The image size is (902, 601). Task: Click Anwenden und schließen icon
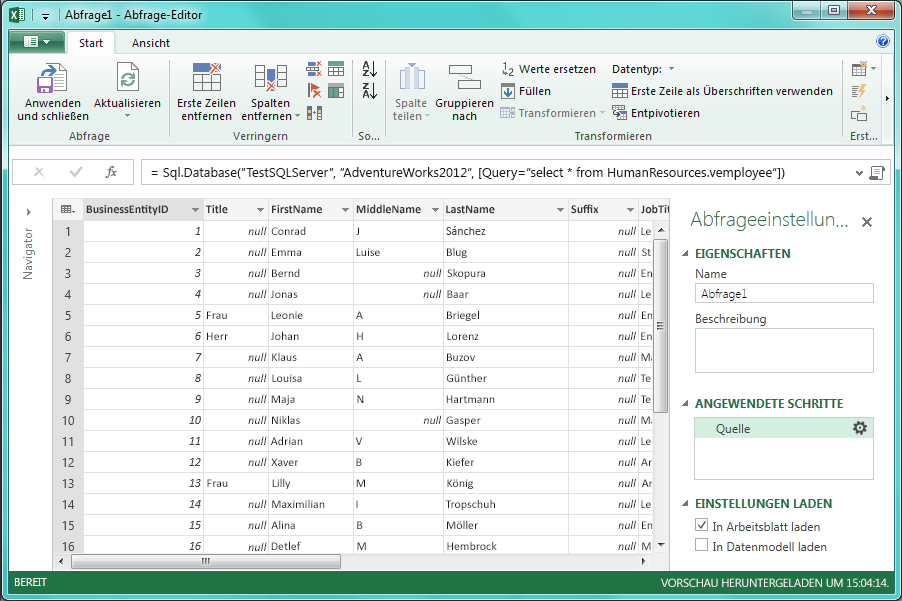point(52,78)
